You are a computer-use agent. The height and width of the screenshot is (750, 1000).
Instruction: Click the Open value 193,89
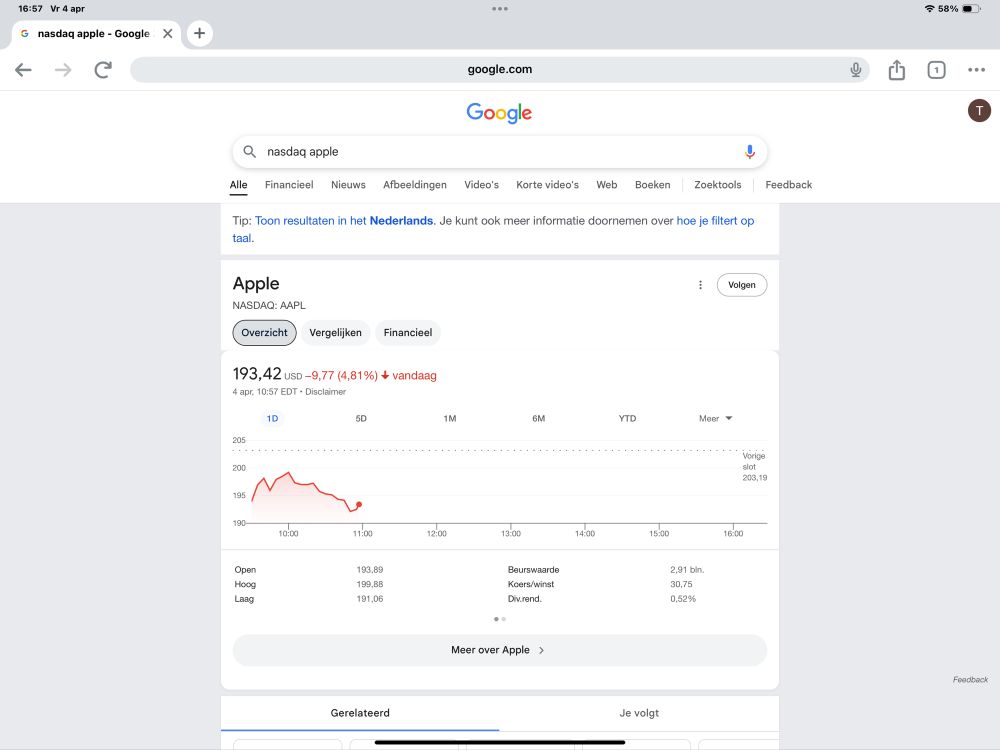pos(370,570)
